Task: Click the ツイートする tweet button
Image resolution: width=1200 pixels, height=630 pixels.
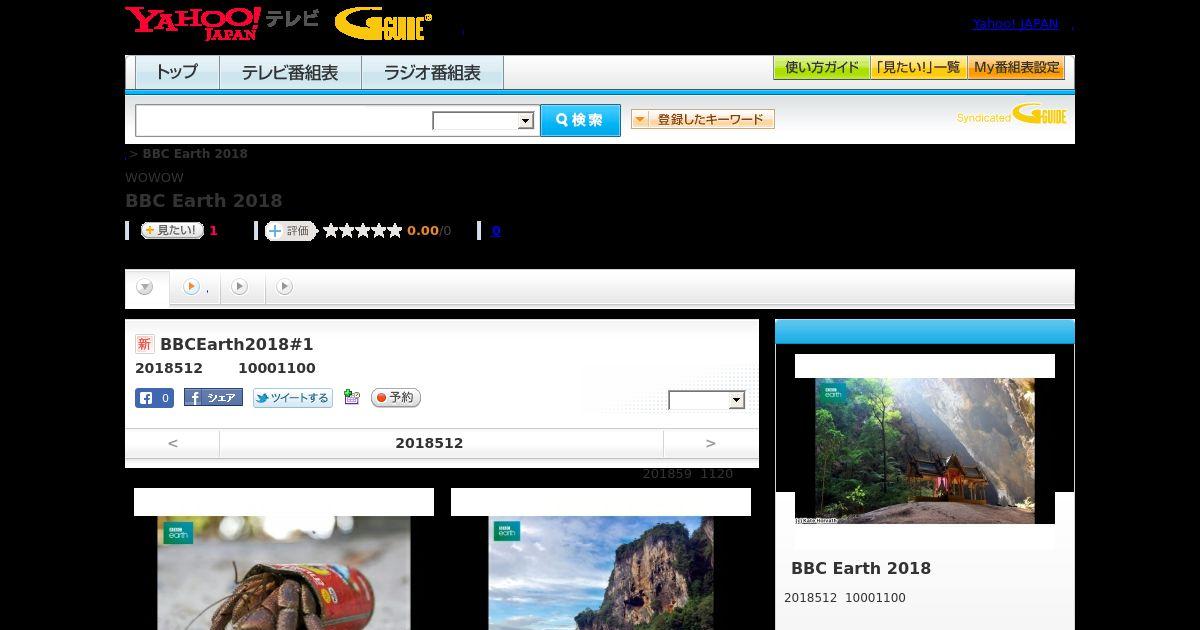Action: pyautogui.click(x=292, y=398)
